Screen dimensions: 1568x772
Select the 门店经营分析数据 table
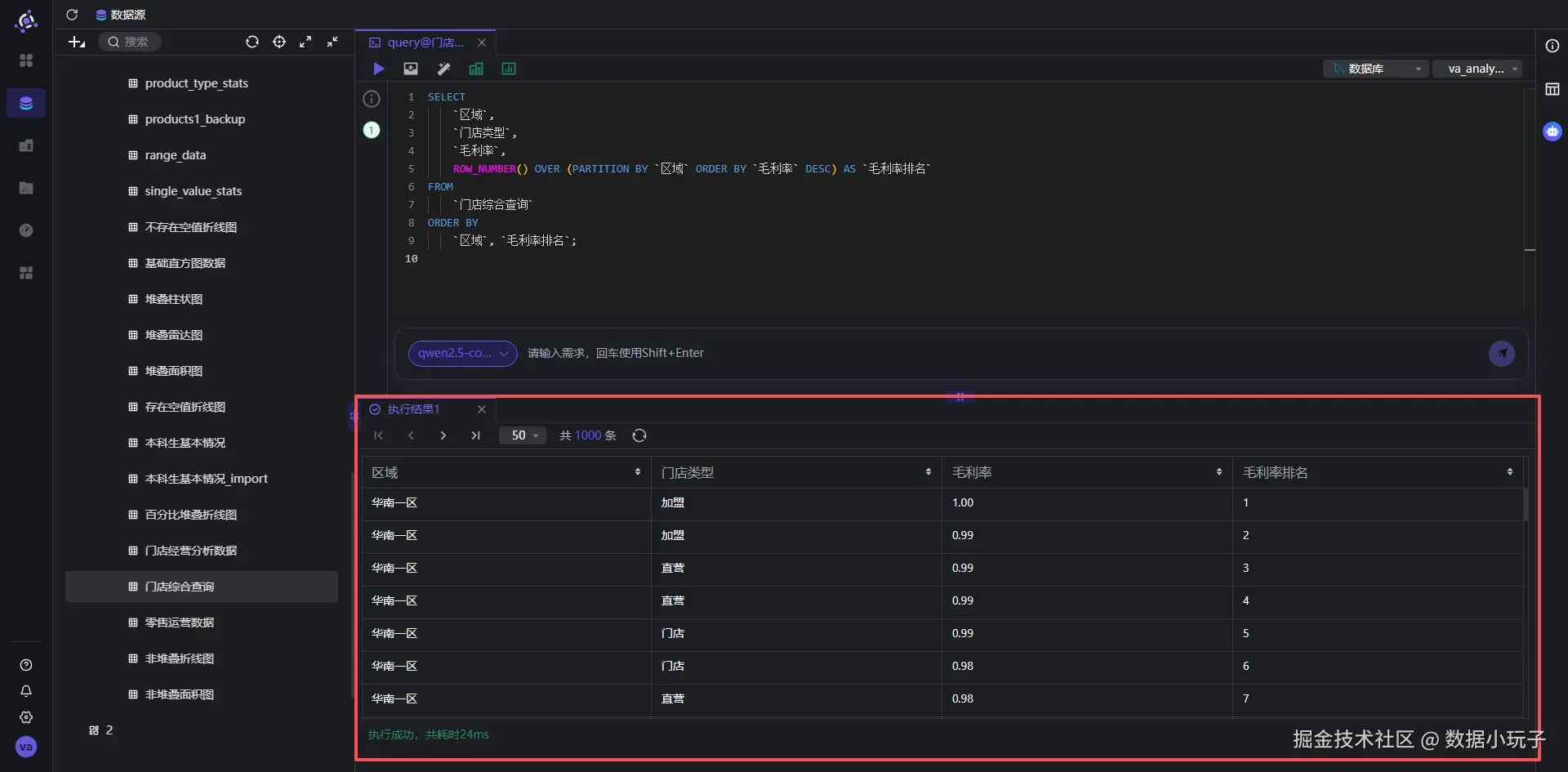191,551
